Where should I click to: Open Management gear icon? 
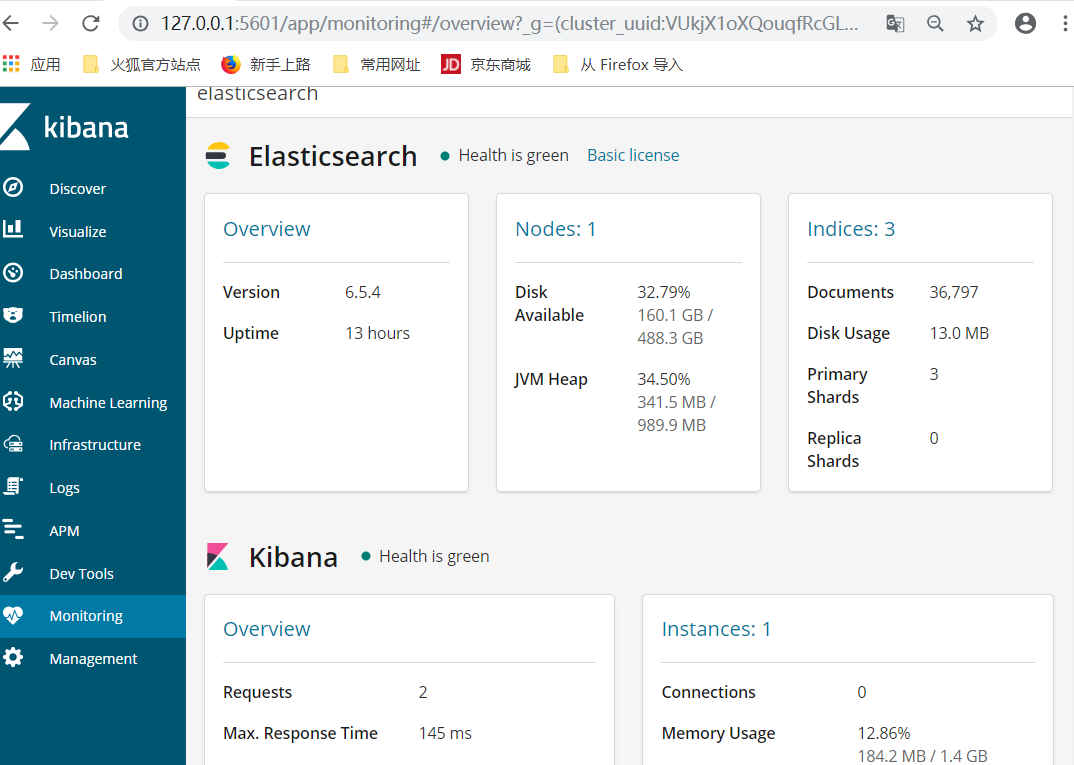[x=13, y=657]
